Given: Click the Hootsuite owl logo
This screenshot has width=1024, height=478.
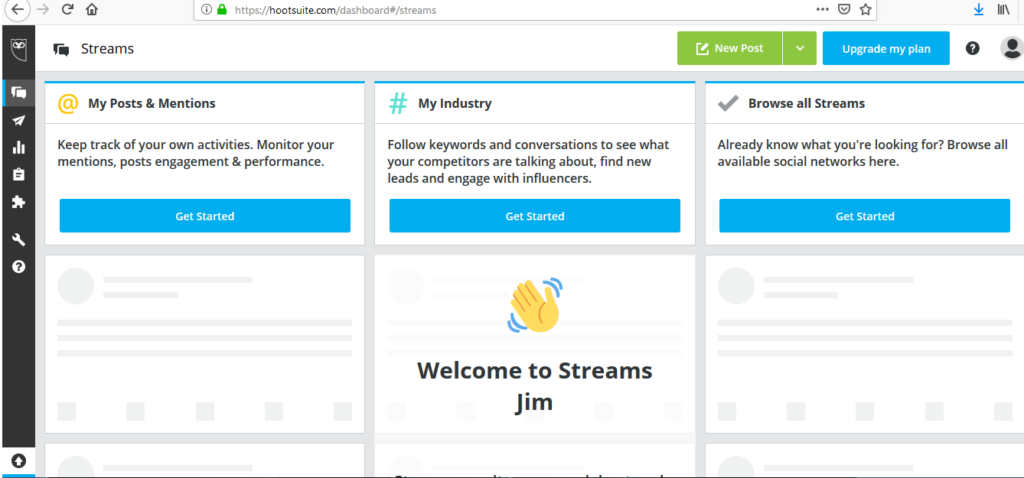Looking at the screenshot, I should point(19,48).
